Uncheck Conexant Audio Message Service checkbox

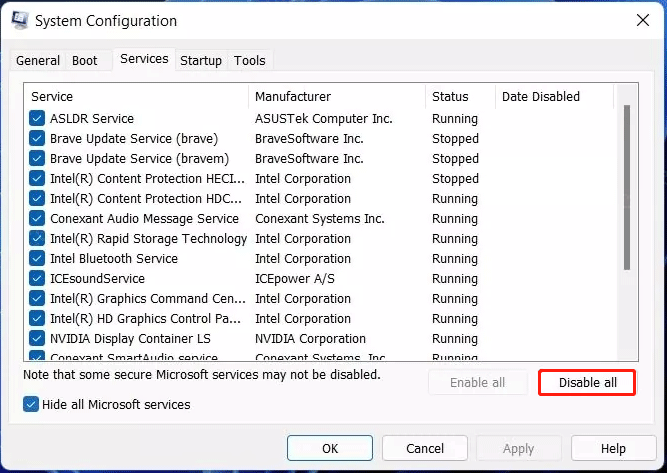(x=37, y=218)
